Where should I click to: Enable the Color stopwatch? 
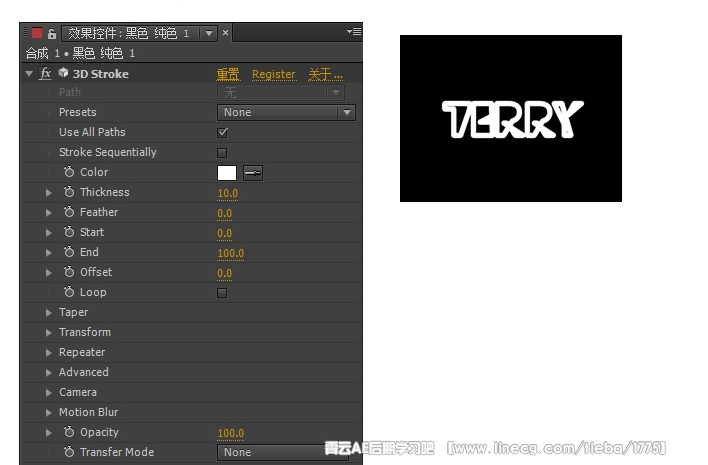(69, 172)
